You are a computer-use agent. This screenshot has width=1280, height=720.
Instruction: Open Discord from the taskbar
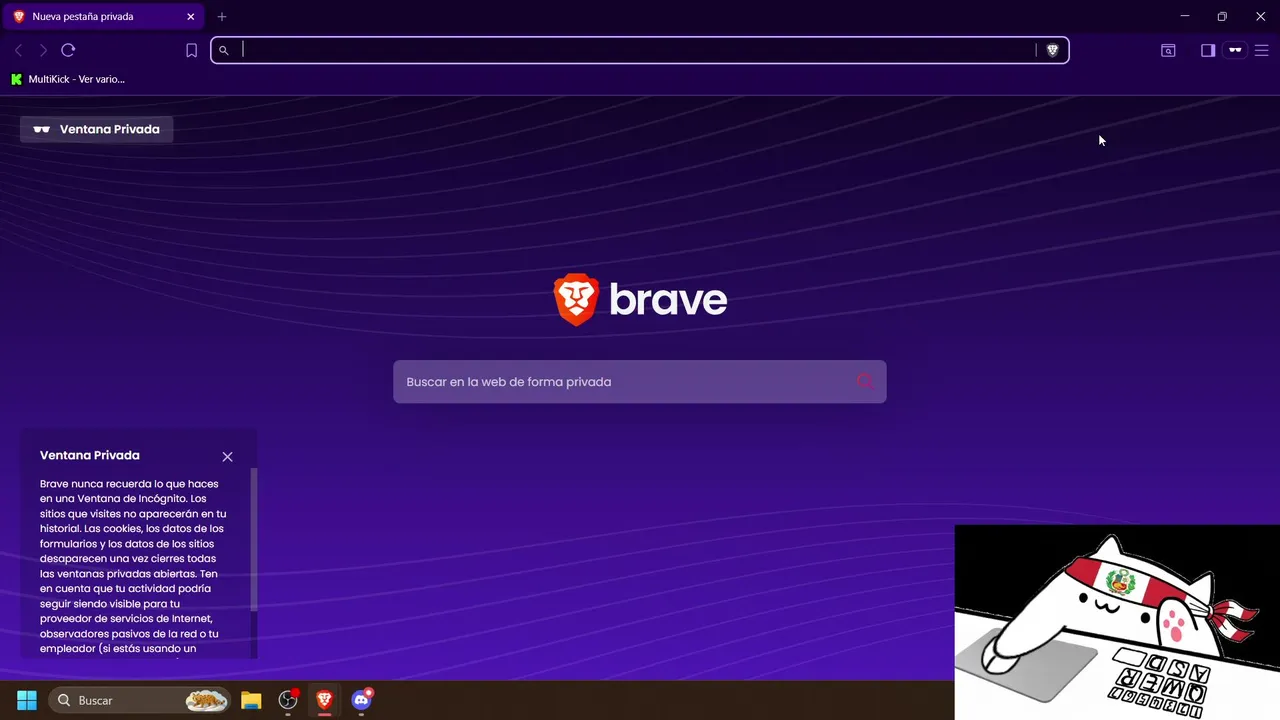coord(362,700)
